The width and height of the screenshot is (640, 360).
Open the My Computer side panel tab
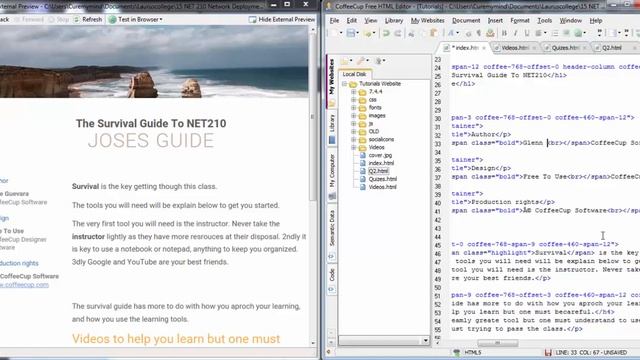(332, 176)
